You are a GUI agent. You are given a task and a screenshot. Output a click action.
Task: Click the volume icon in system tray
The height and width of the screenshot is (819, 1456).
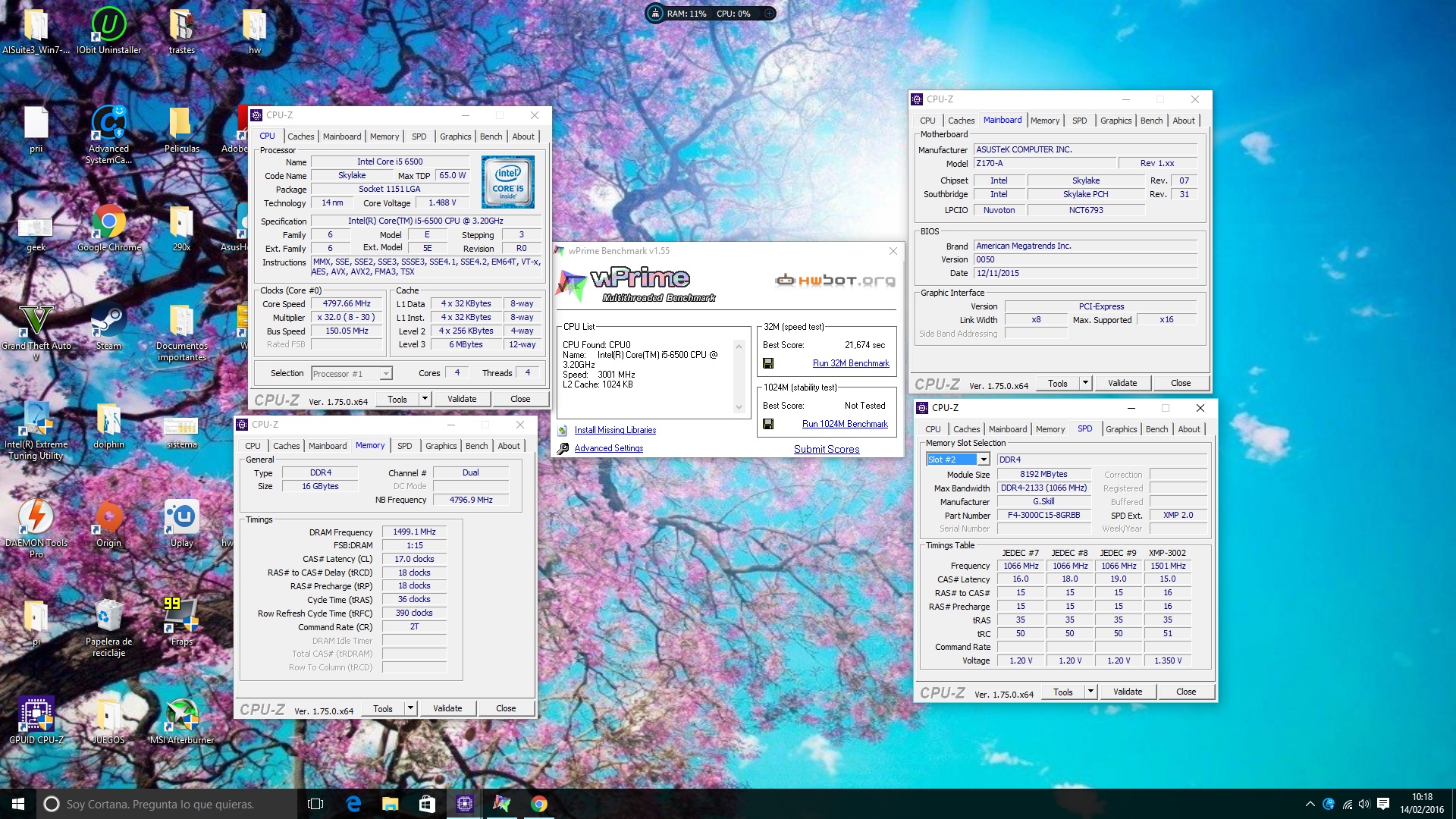1364,804
